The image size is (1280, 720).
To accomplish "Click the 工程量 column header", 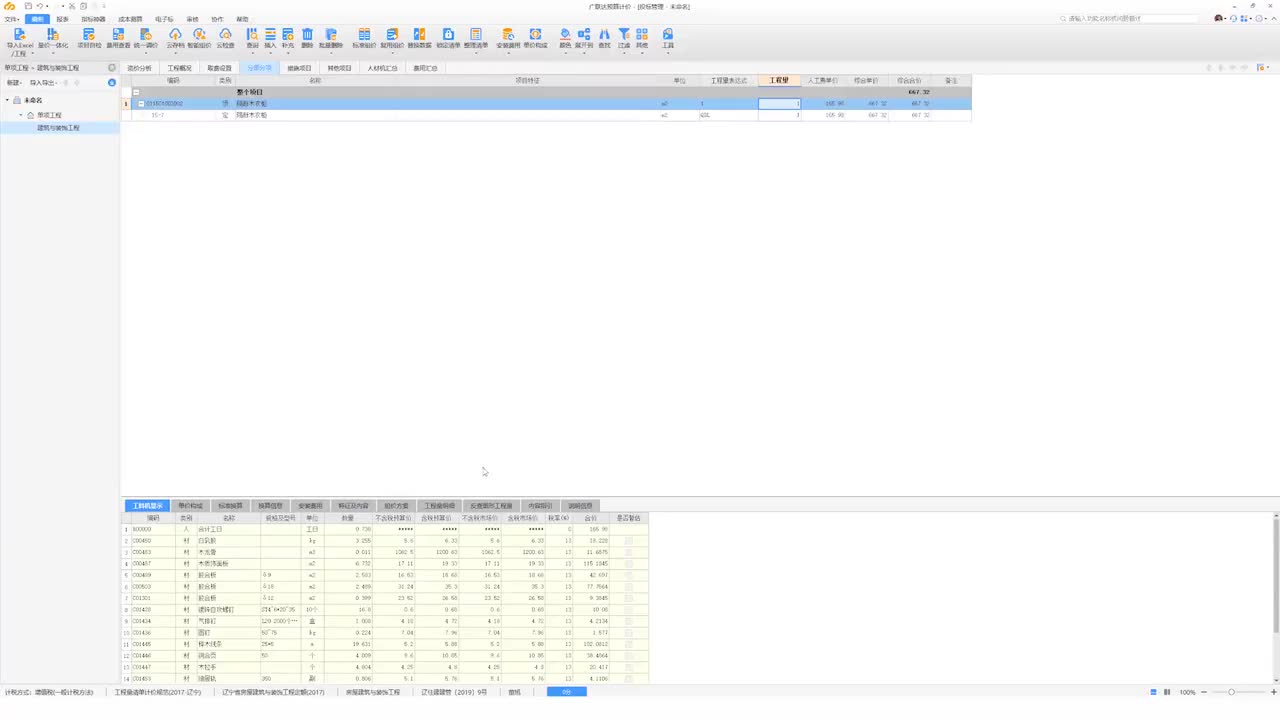I will 779,80.
